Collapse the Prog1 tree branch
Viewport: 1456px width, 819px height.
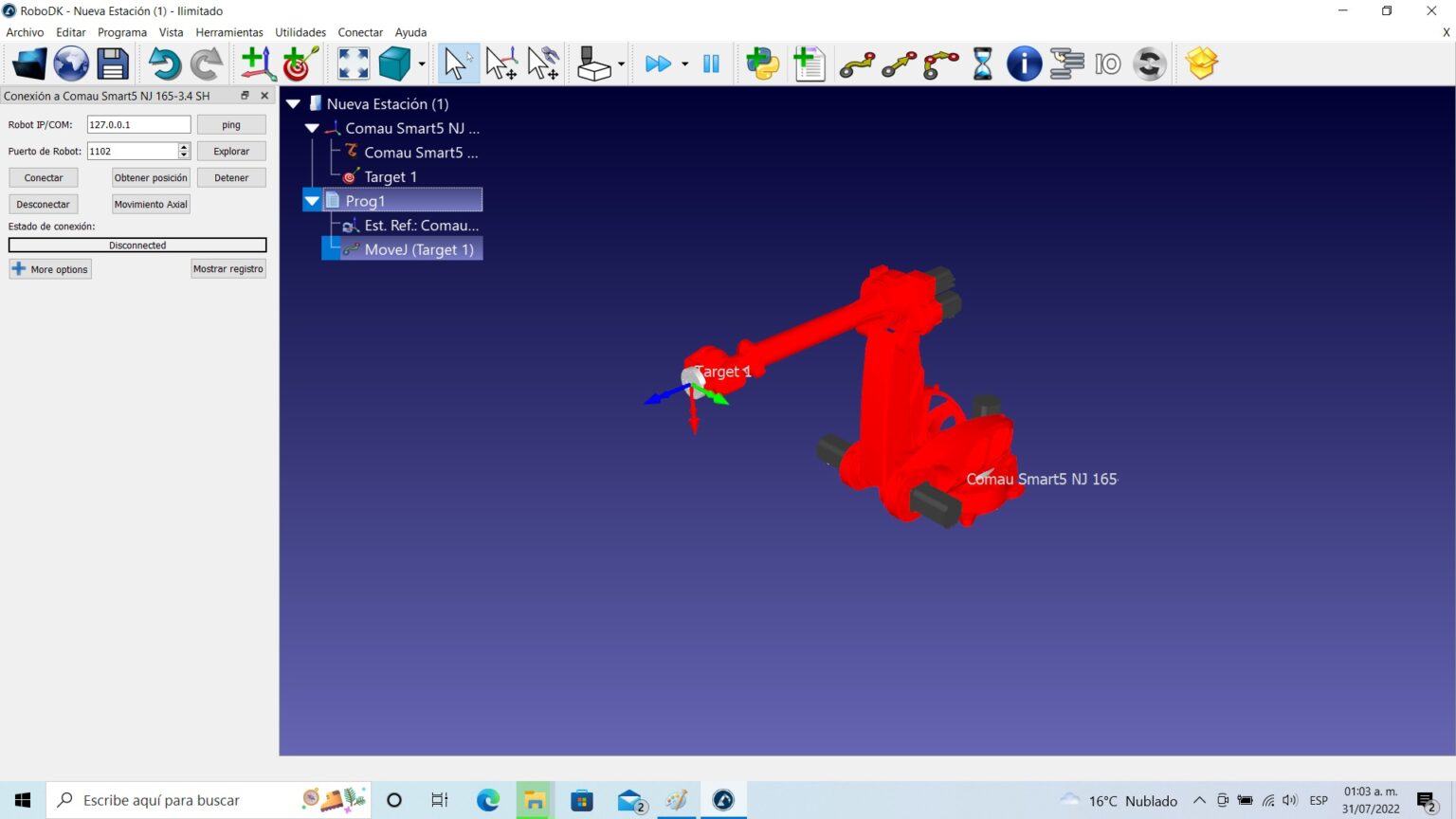click(312, 200)
